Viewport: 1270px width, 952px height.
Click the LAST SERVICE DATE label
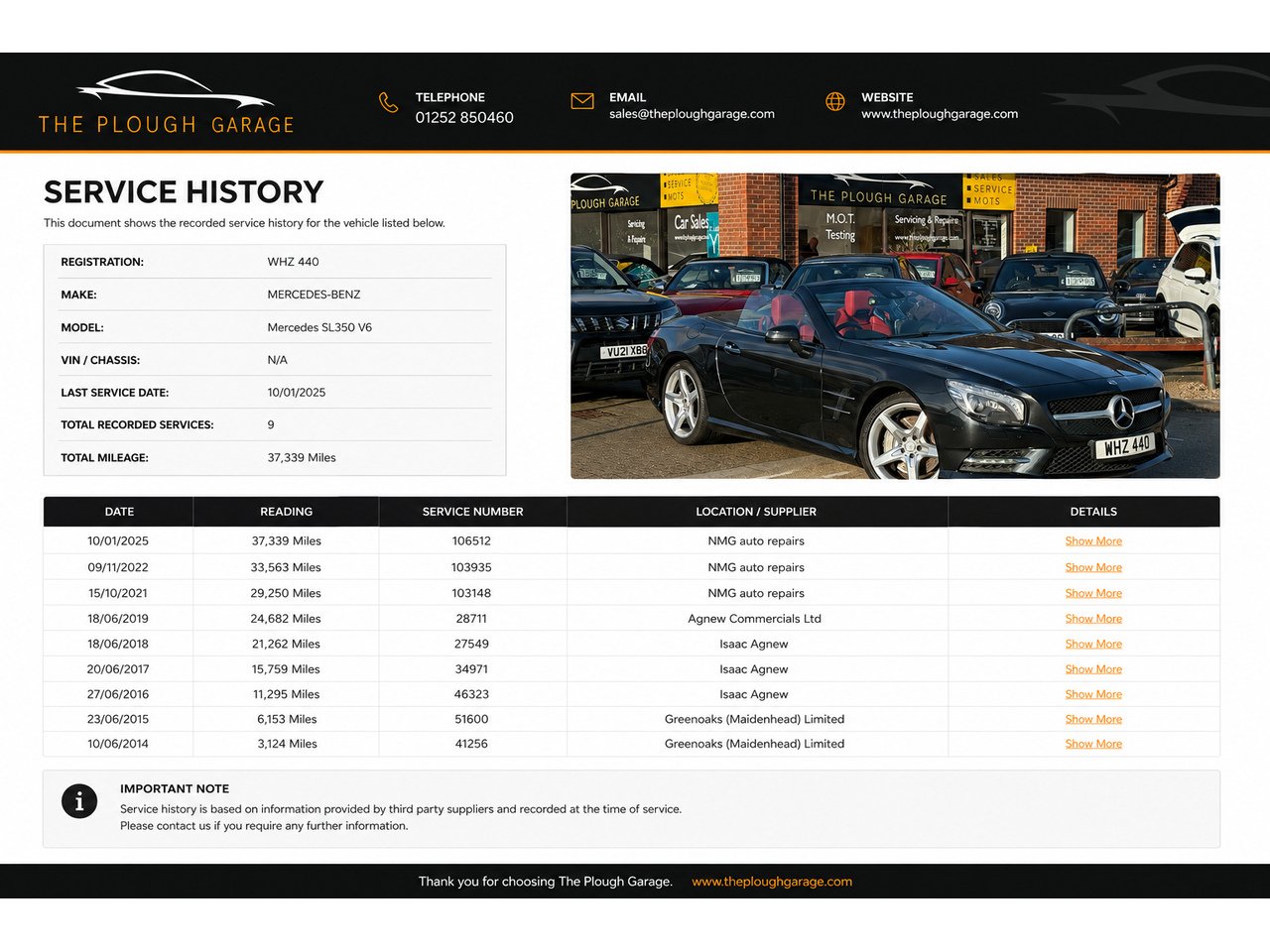coord(114,393)
